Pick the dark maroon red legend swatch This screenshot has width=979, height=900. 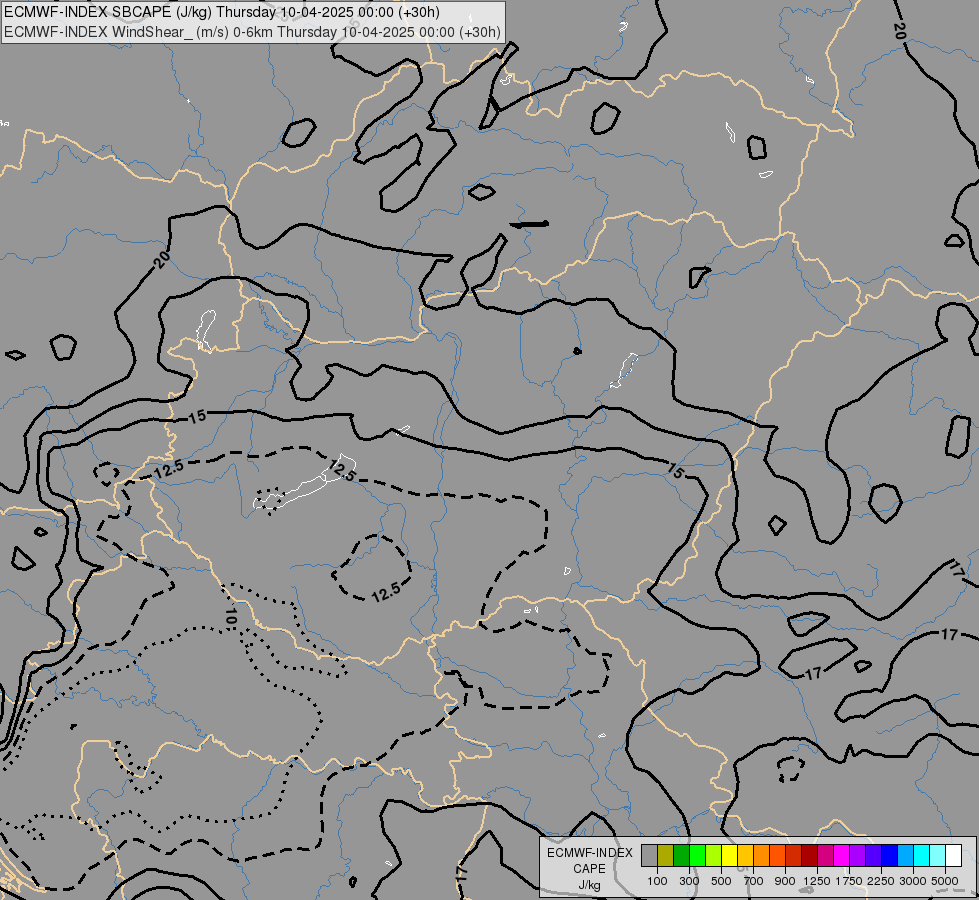(x=809, y=856)
